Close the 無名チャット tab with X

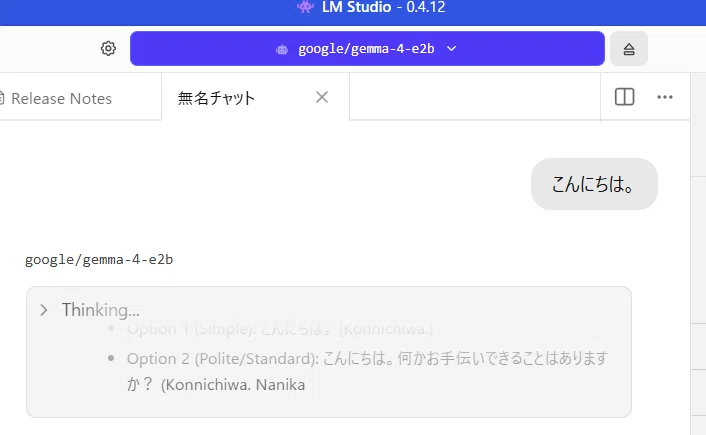(321, 97)
